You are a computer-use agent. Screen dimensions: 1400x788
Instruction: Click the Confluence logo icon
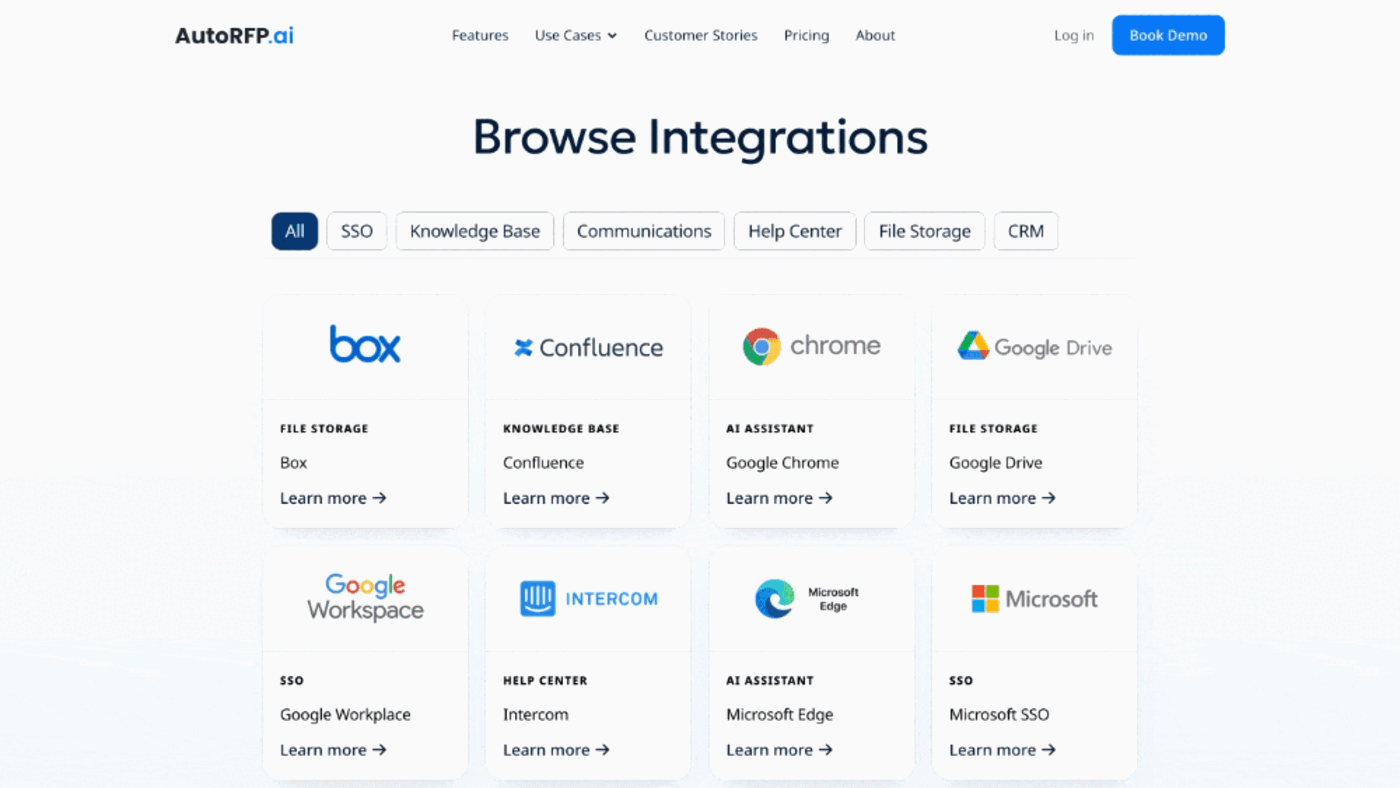point(525,347)
